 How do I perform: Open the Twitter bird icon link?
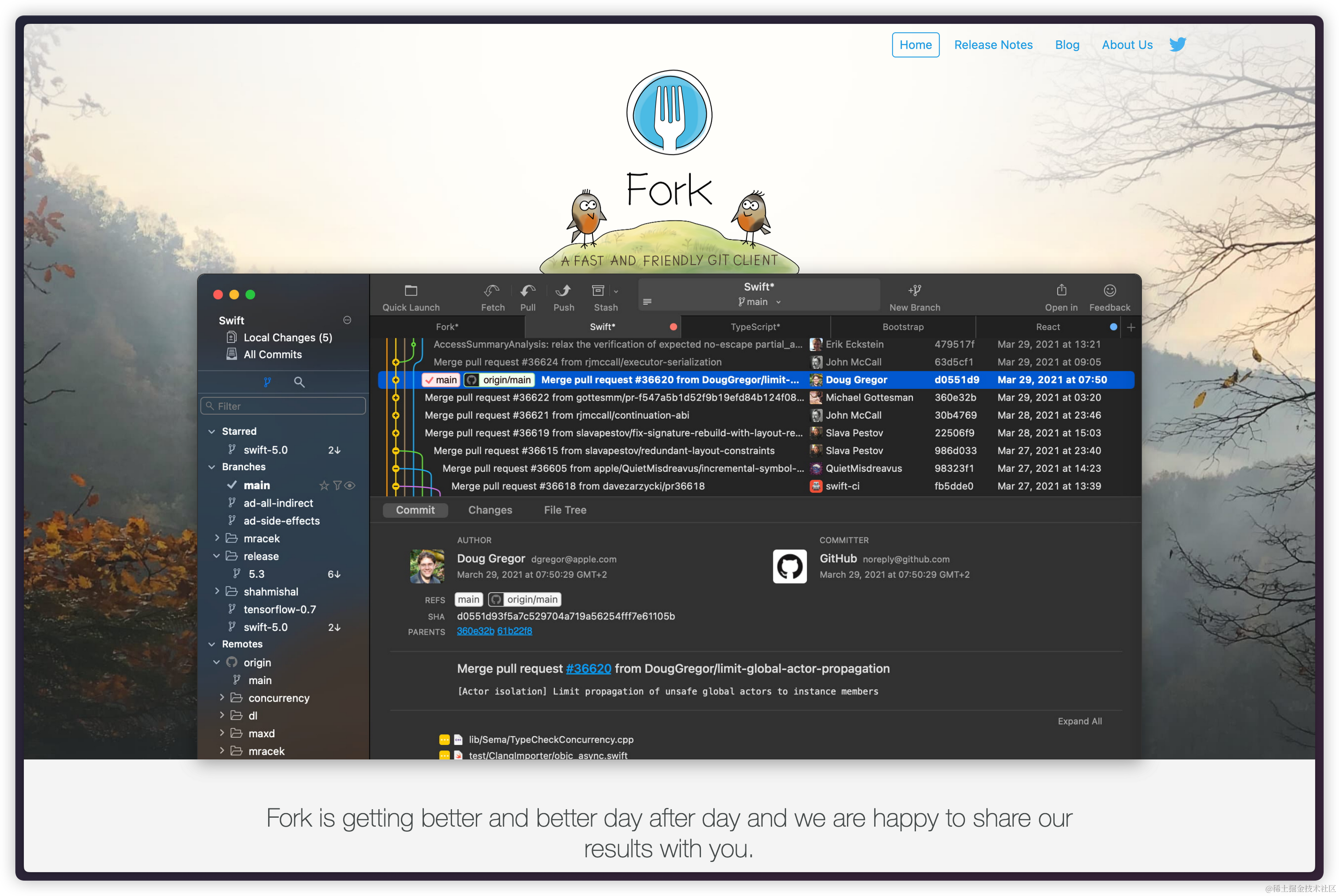1178,45
